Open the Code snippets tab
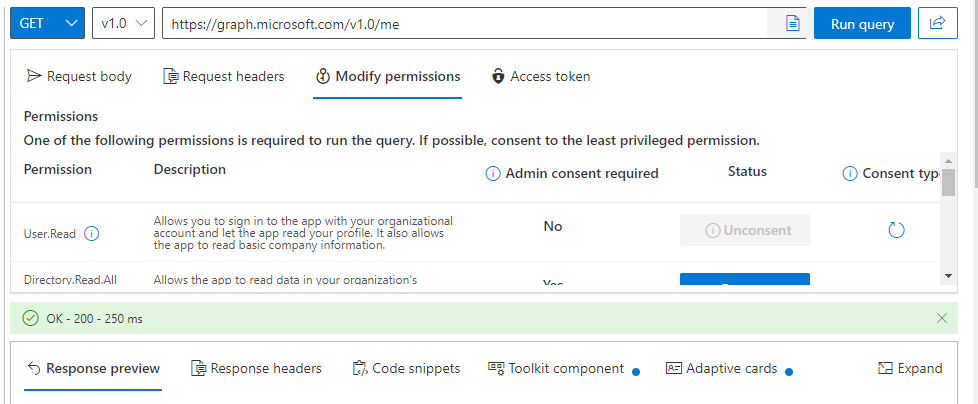 (407, 368)
